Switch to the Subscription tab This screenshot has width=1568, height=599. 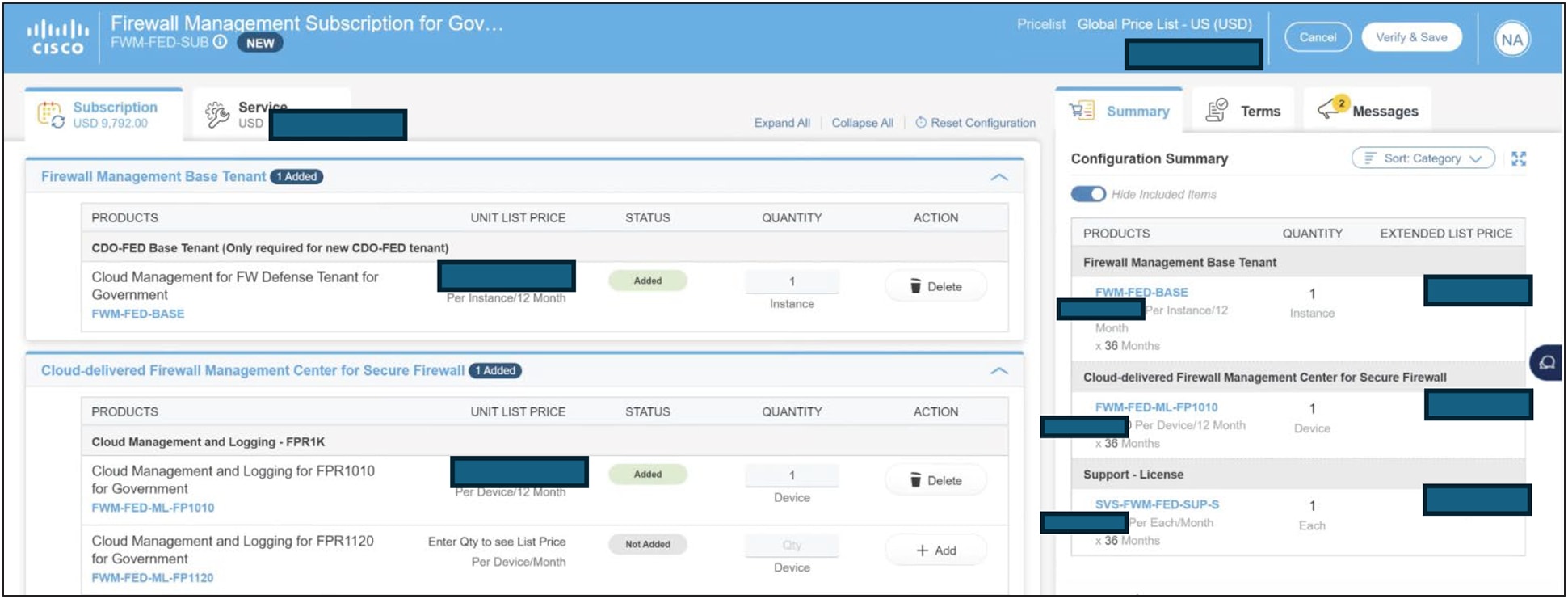click(104, 114)
